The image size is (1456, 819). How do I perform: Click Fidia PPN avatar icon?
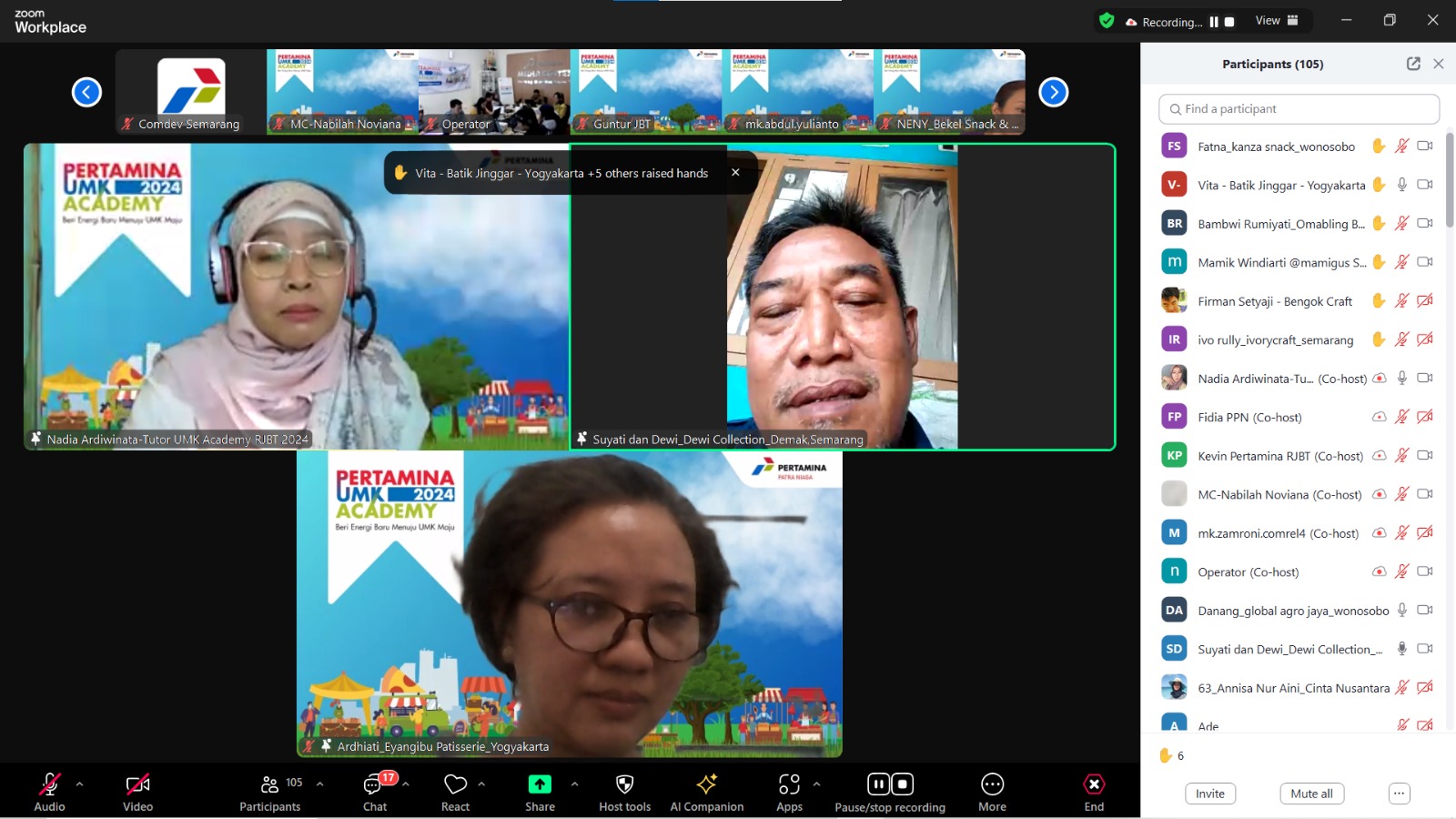click(1174, 417)
